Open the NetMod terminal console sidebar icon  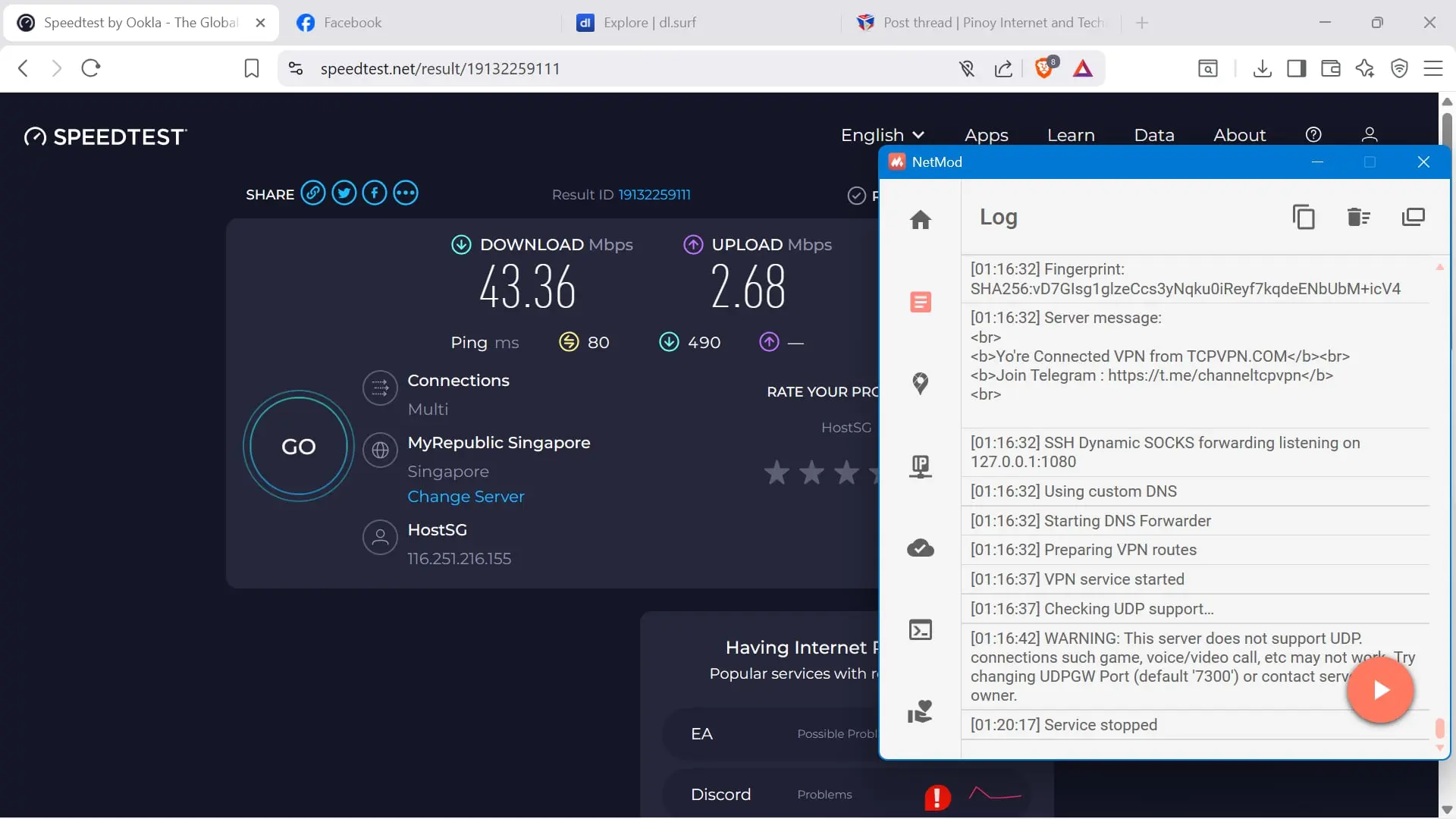(x=921, y=629)
